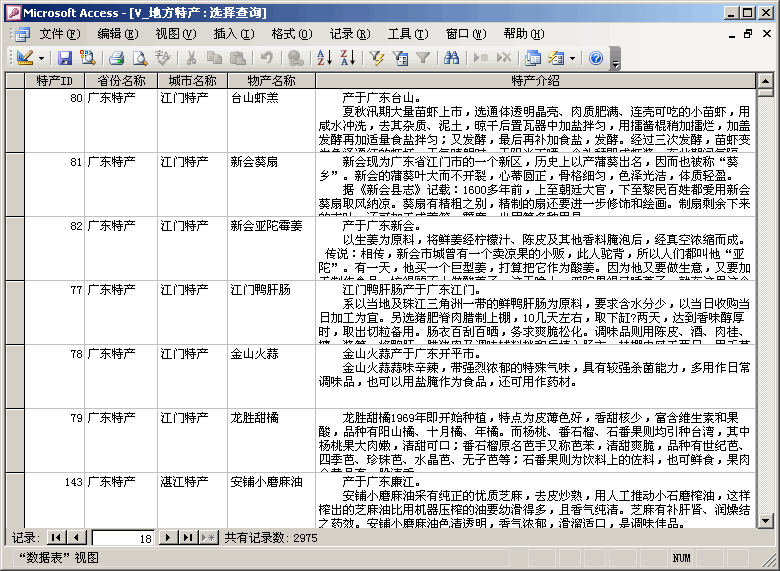The height and width of the screenshot is (571, 780).
Task: Print the datasheet using printer icon
Action: (x=116, y=58)
